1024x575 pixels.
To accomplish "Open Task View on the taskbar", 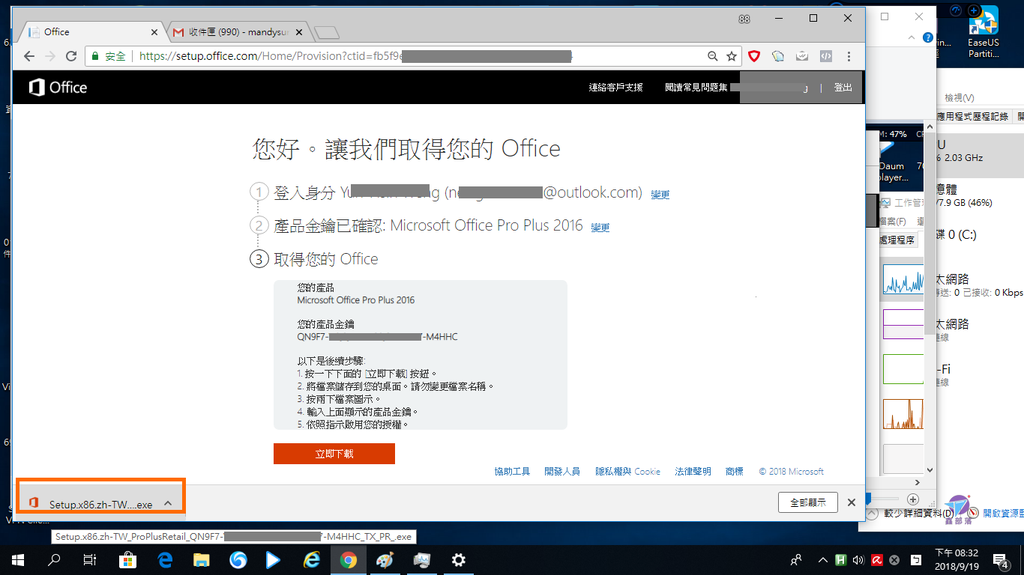I will pos(90,560).
